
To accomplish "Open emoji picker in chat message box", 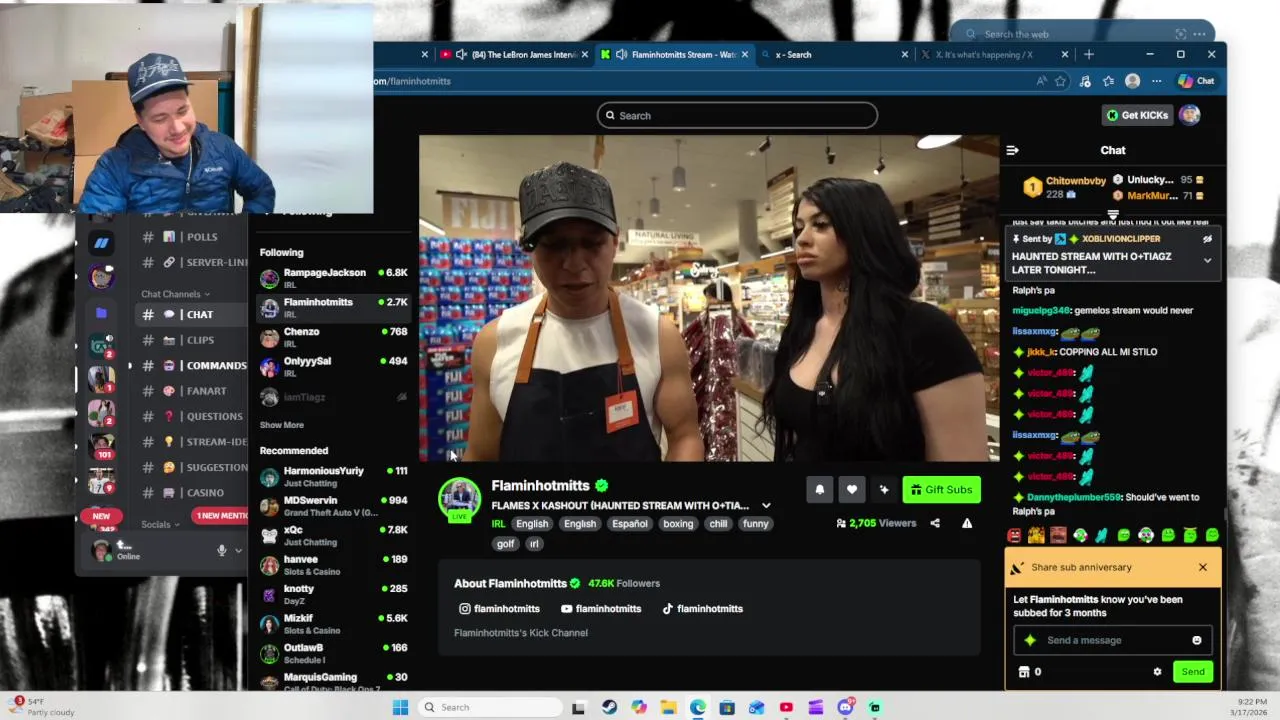I will 1197,640.
